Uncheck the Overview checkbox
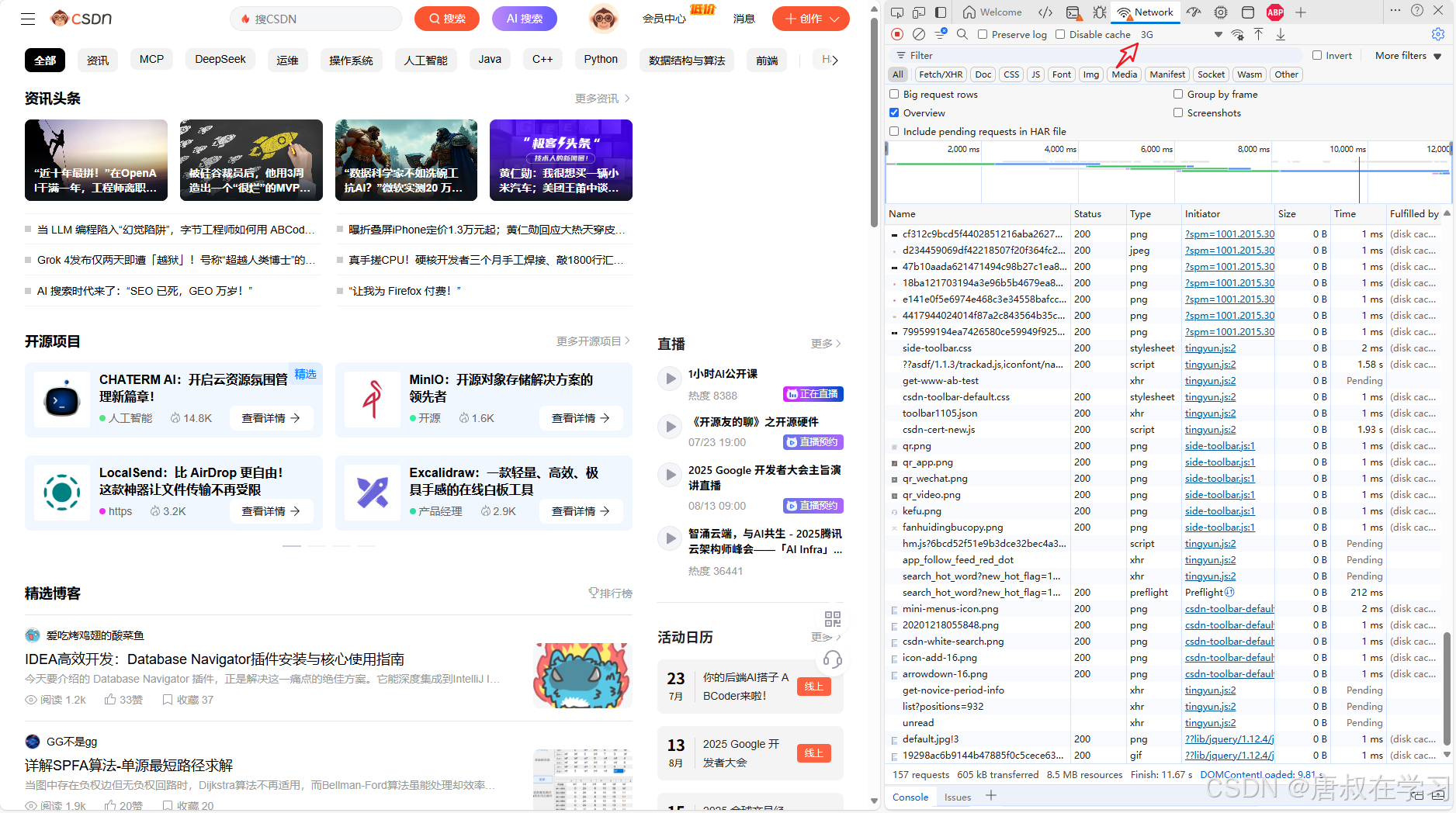1456x813 pixels. coord(894,112)
